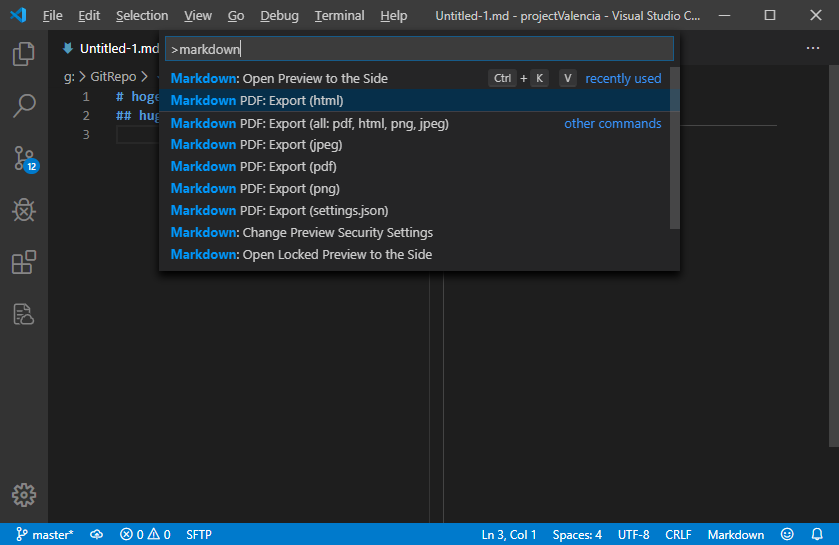The image size is (839, 545).
Task: Run Markdown PDF: Export (html)
Action: point(415,101)
